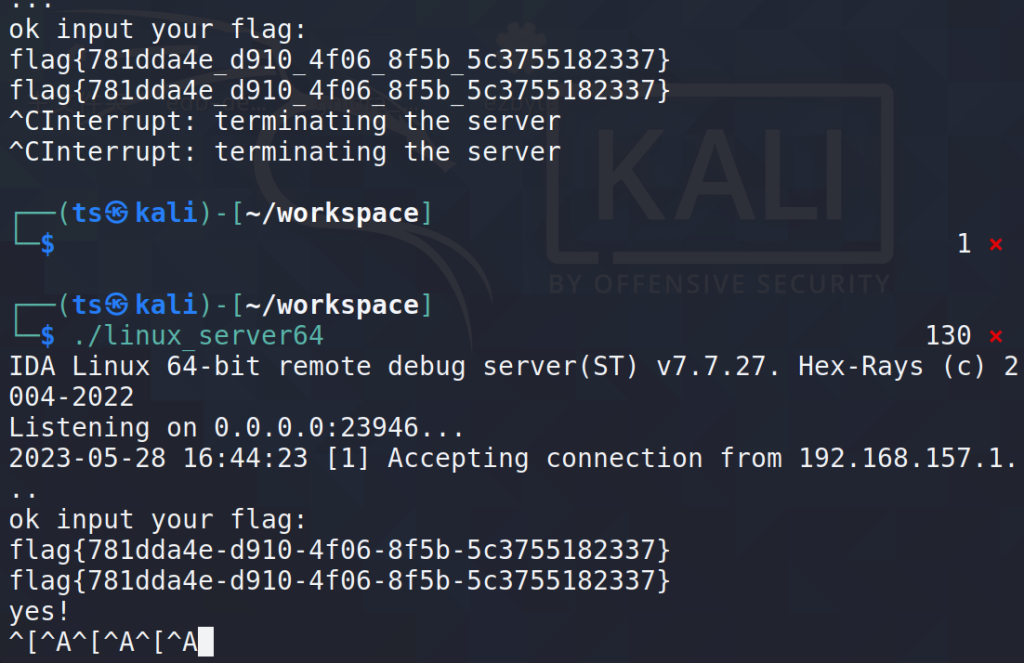Click the exit code 130 number
Screen dimensions: 1024x663
(x=949, y=336)
